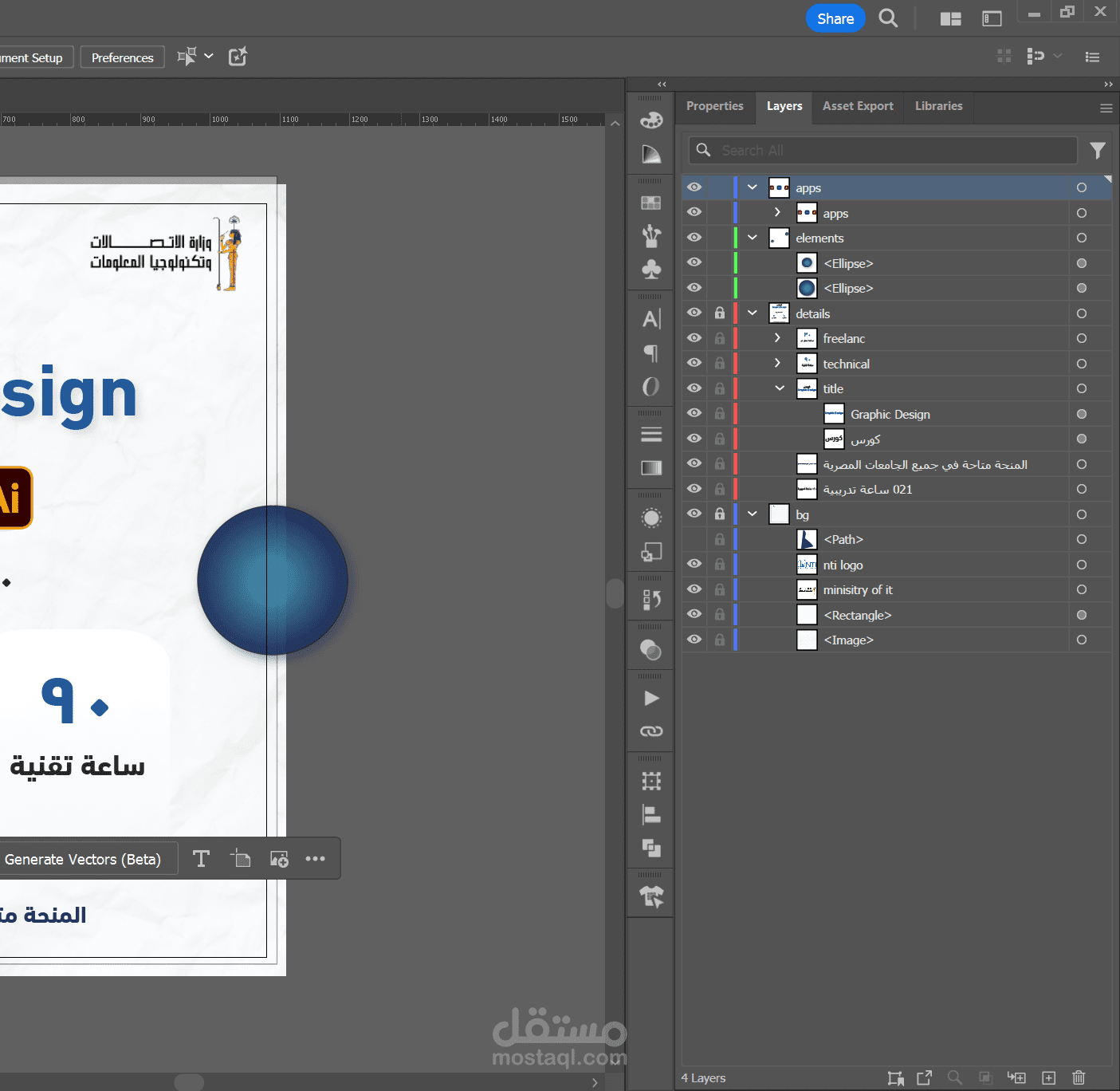Viewport: 1120px width, 1091px height.
Task: Click the Create New Layer icon
Action: point(1049,1077)
